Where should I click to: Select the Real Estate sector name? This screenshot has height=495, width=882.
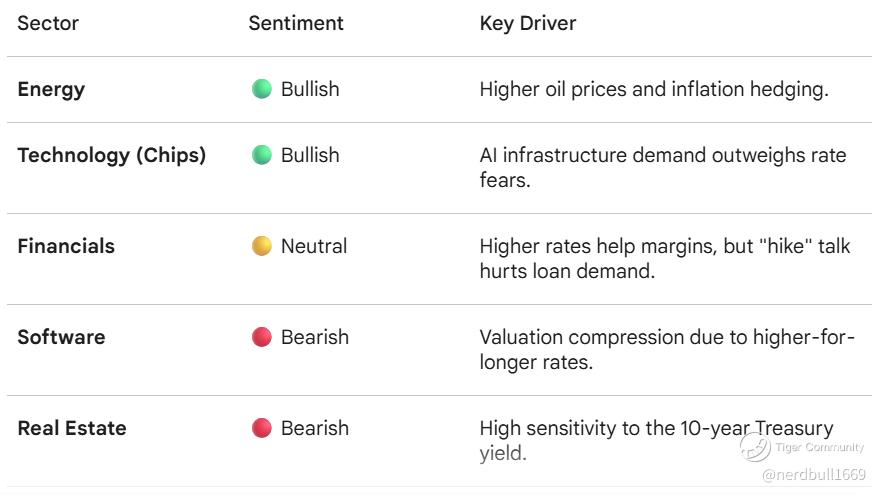click(x=72, y=428)
